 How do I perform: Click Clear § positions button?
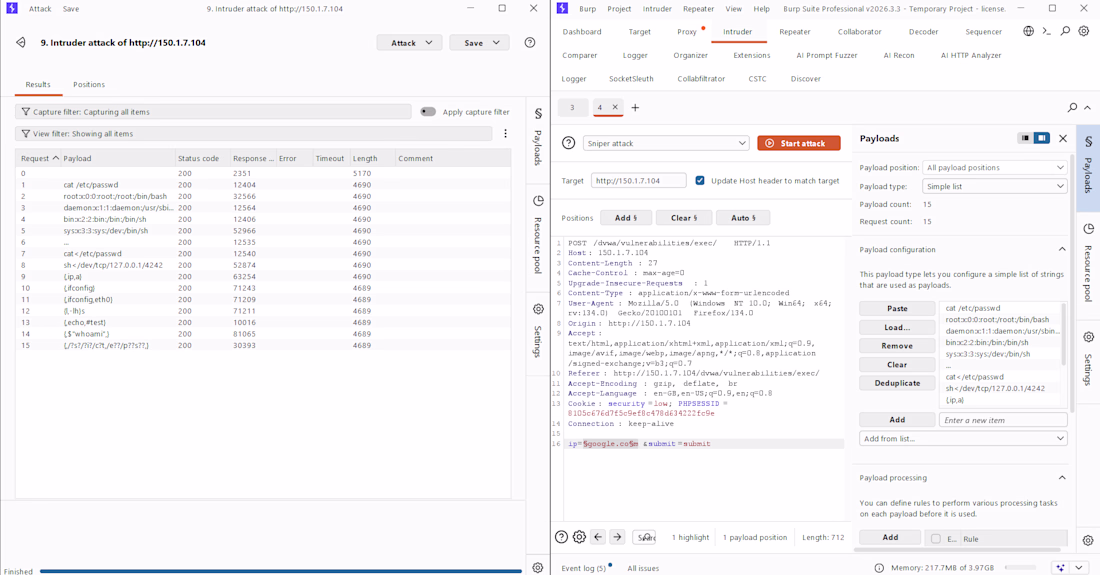684,218
